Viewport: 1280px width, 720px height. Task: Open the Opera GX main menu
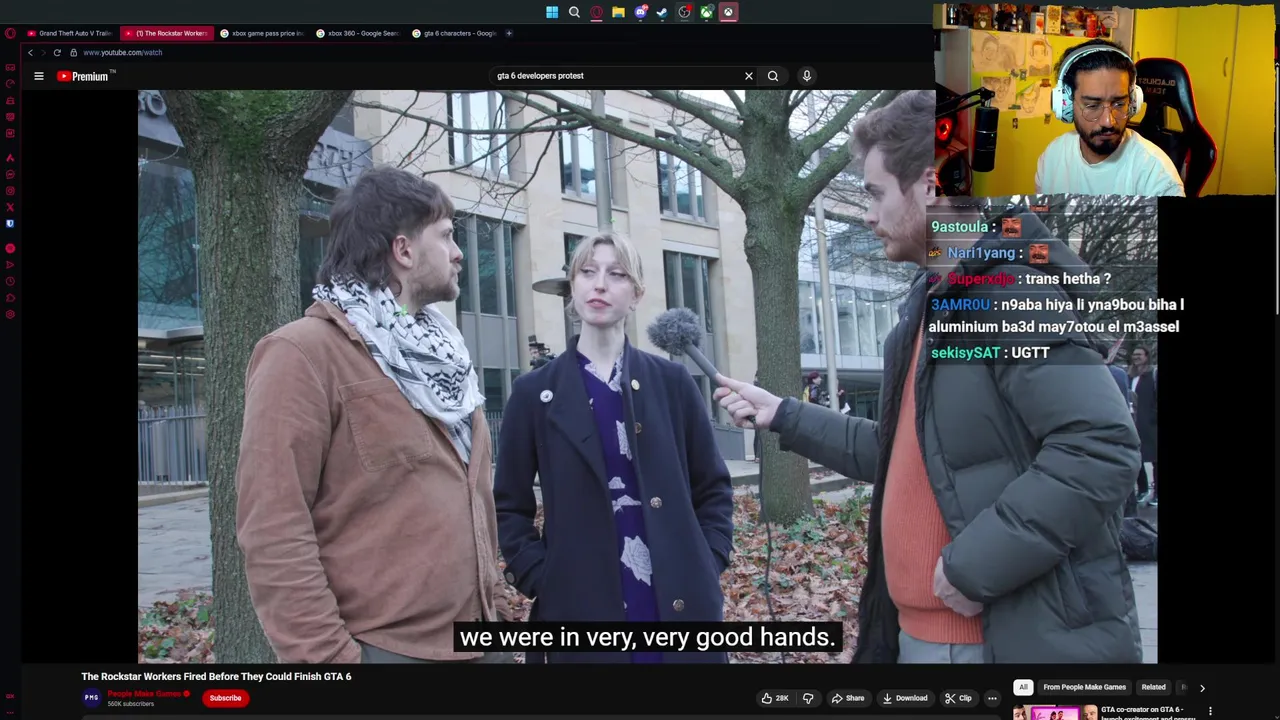click(x=10, y=33)
